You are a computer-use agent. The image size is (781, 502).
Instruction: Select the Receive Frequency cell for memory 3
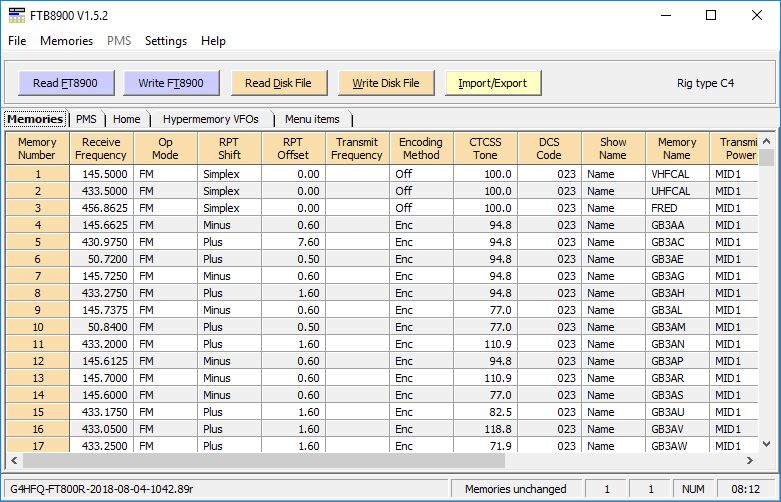tap(102, 209)
